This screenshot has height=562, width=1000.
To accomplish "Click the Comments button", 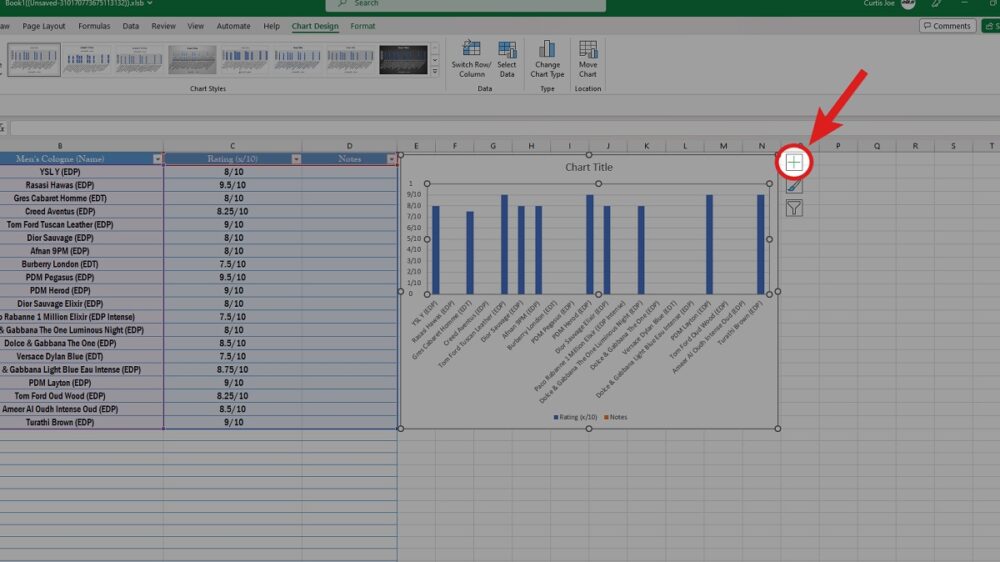I will [947, 26].
